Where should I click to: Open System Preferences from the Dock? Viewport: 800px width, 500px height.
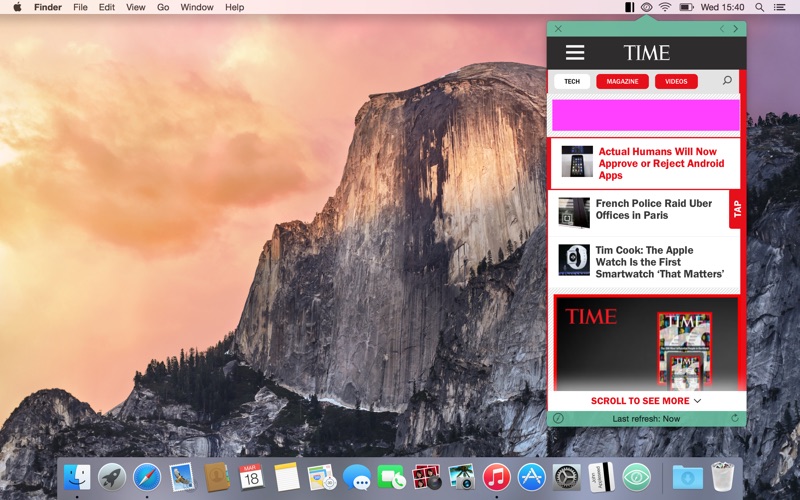[x=566, y=478]
